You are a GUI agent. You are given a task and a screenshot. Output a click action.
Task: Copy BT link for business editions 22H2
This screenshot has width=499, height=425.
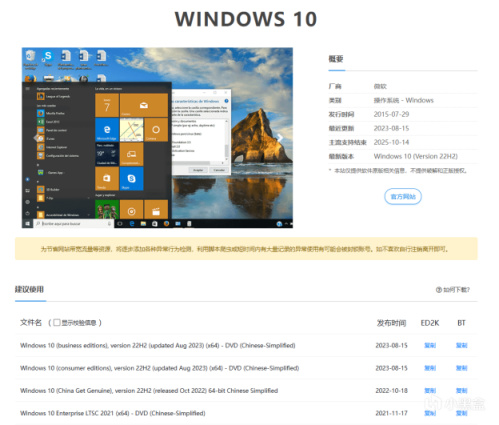[461, 346]
